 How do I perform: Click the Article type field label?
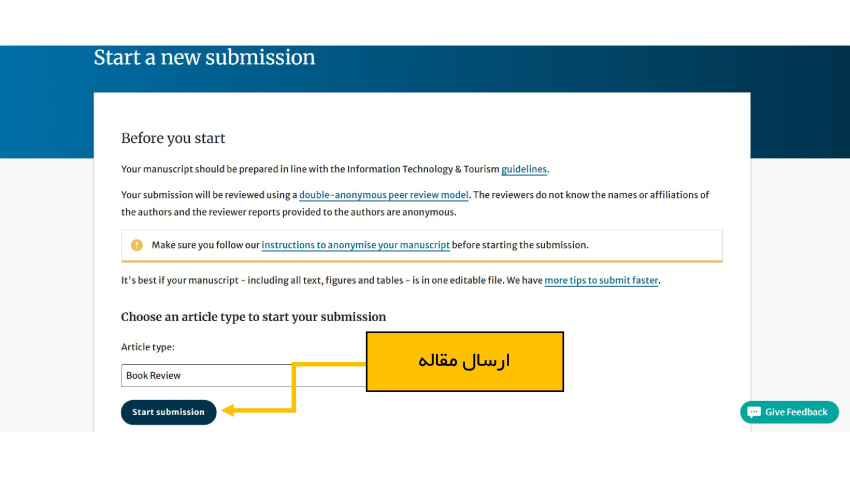148,347
